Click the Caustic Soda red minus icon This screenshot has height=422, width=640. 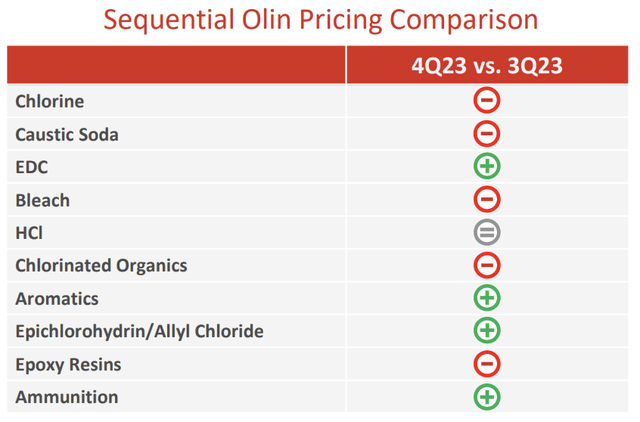[x=487, y=134]
